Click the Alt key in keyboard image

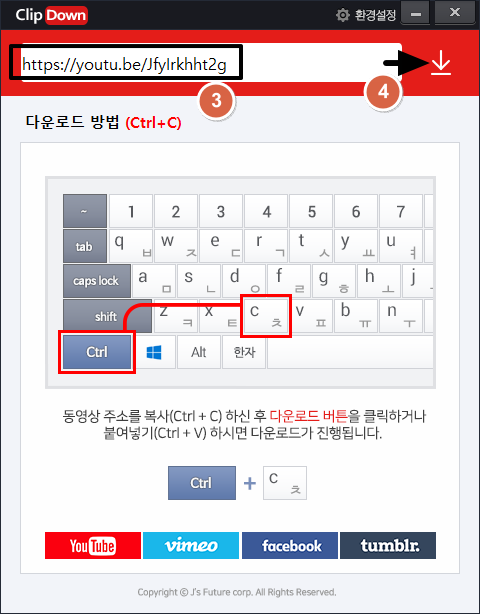coord(198,352)
